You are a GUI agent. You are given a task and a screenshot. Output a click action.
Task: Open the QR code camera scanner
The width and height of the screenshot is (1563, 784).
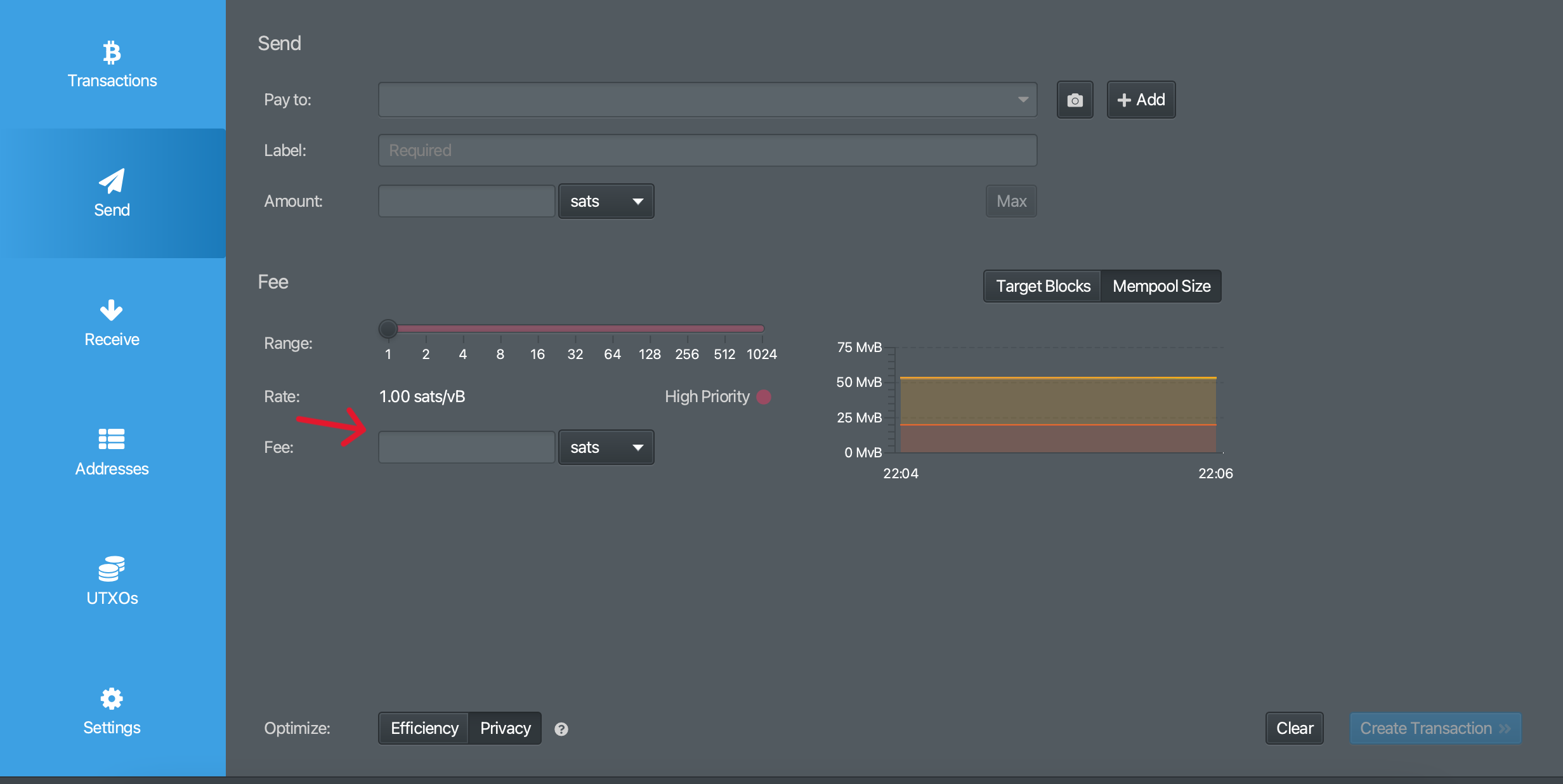[1075, 100]
